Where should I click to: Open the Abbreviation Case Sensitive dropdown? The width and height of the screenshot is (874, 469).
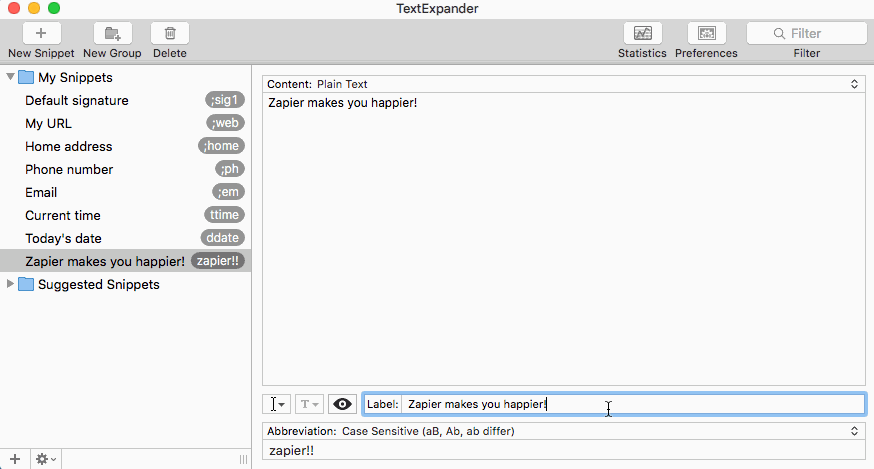pos(564,431)
